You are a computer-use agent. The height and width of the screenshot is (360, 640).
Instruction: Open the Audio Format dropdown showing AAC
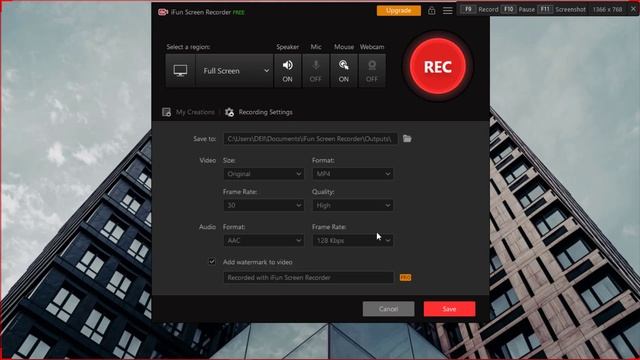coord(263,240)
